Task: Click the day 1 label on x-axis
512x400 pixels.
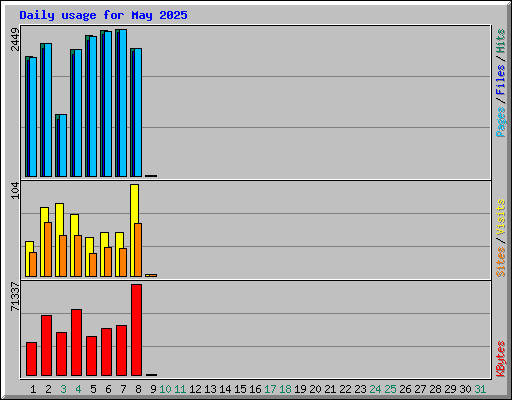Action: 33,389
